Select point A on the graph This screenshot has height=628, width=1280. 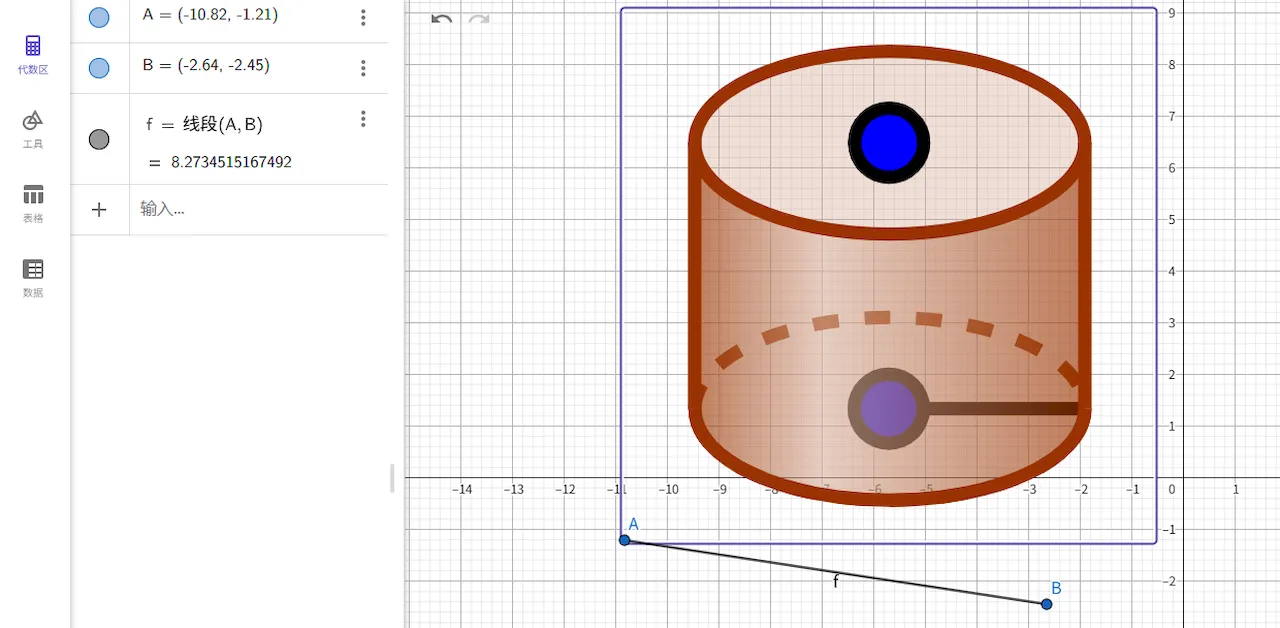[x=625, y=540]
